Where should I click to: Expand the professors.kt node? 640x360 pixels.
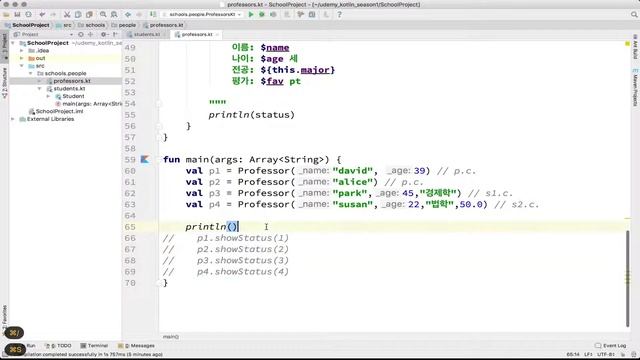pyautogui.click(x=40, y=81)
